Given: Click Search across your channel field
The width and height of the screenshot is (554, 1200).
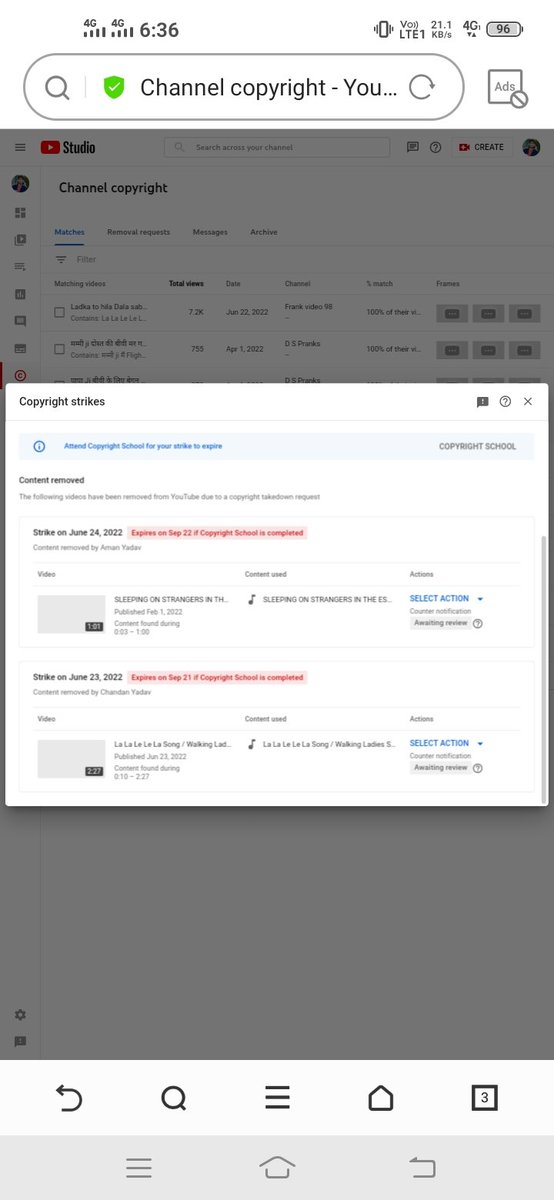Looking at the screenshot, I should pos(277,147).
